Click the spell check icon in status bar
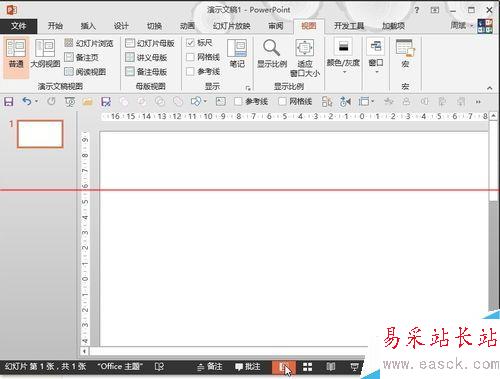 (159, 367)
